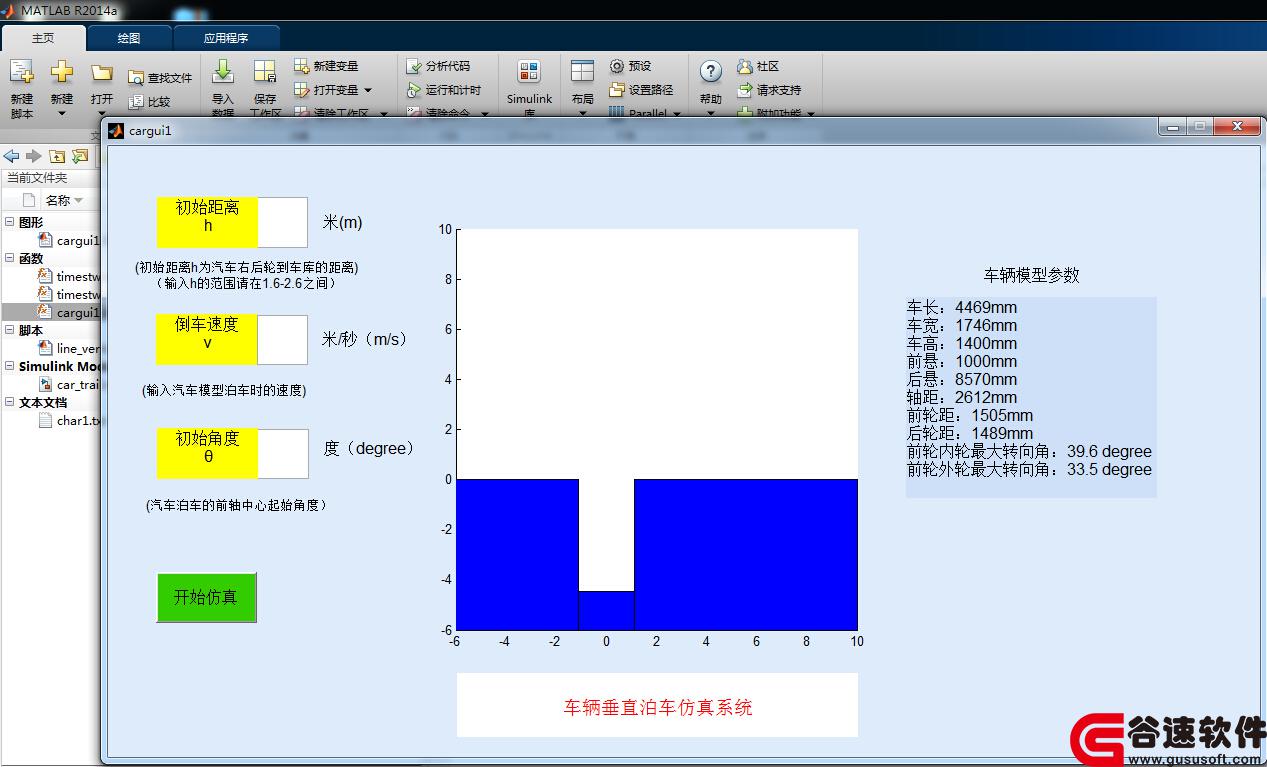Click the reversing speed v input field

283,340
